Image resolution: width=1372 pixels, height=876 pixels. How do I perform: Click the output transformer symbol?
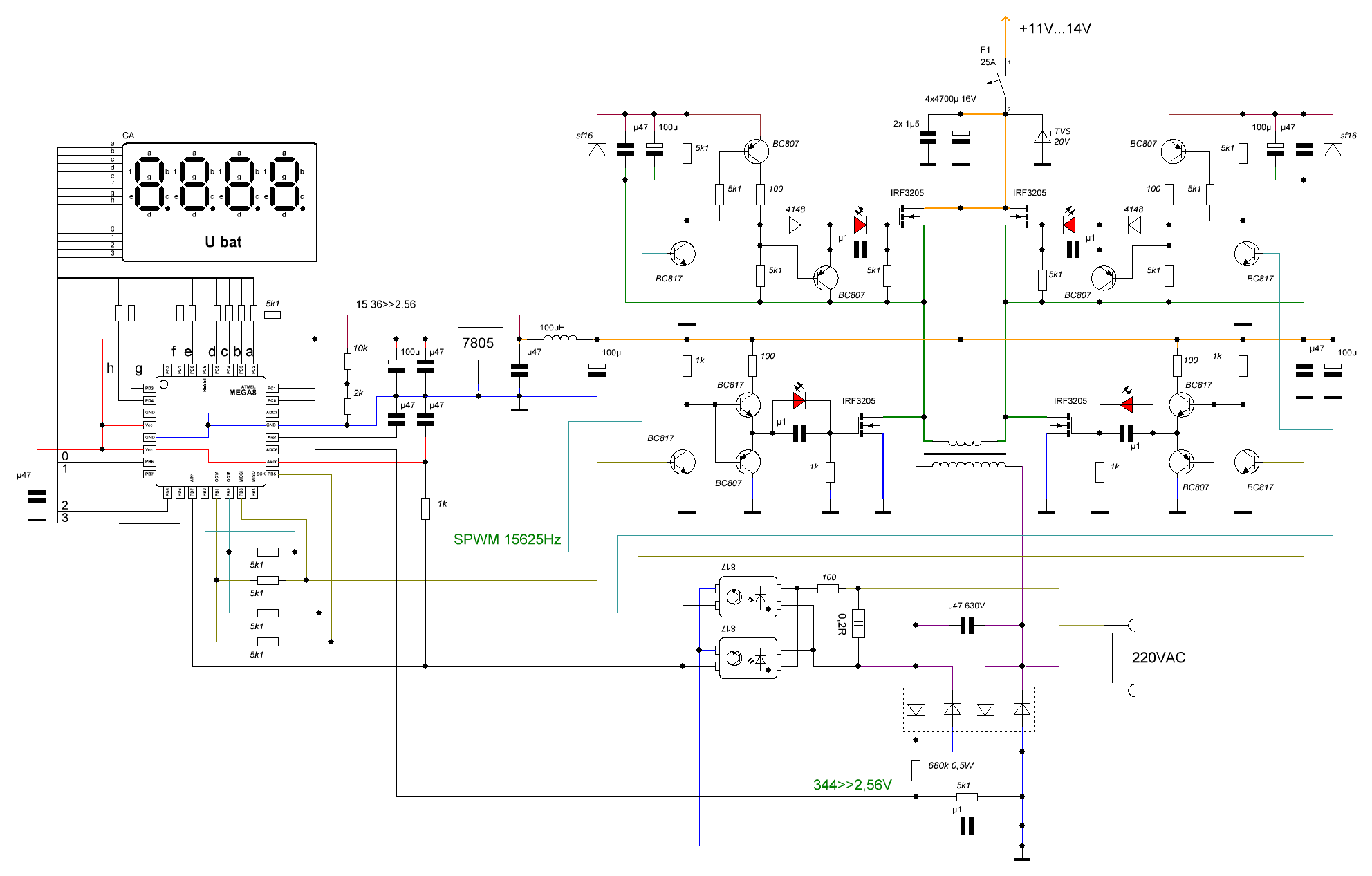coord(965,454)
